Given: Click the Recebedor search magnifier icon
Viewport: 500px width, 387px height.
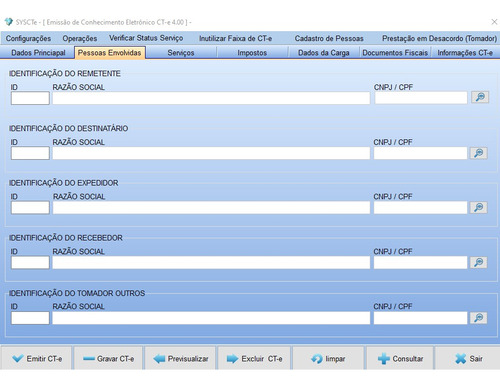Looking at the screenshot, I should pos(479,262).
